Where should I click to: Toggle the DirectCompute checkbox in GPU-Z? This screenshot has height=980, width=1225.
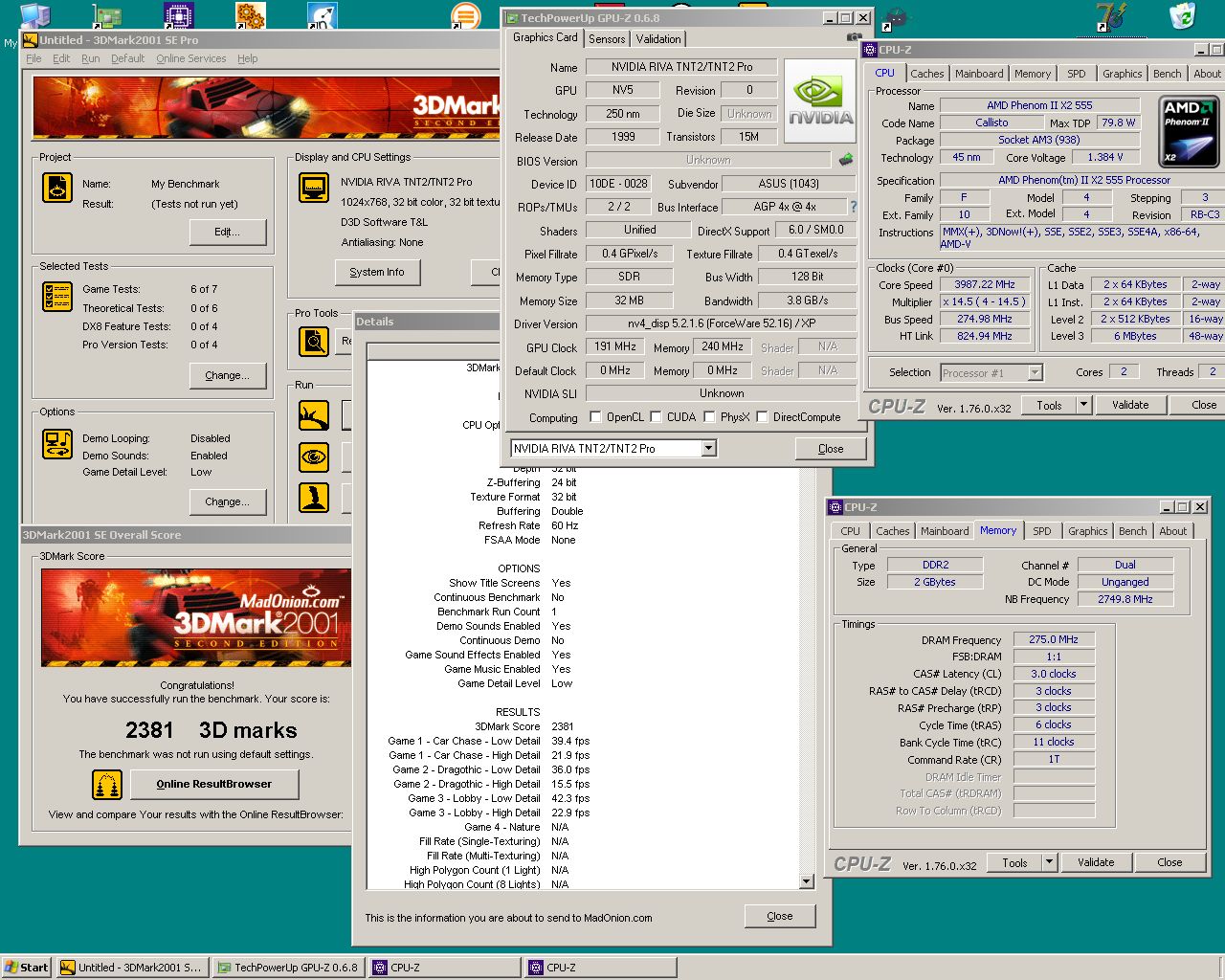point(762,417)
